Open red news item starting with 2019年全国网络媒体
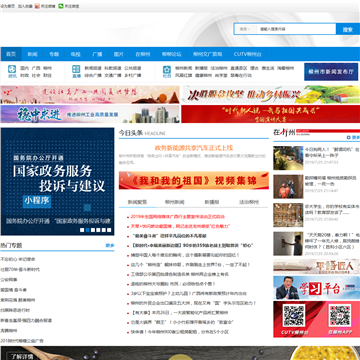Image resolution: width=360 pixels, height=360 pixels. click(x=178, y=217)
